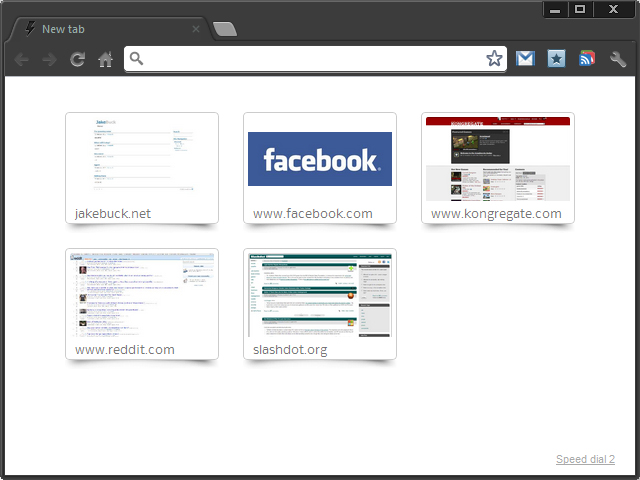Bookmark this page with the star outline
This screenshot has width=640, height=480.
coord(494,59)
